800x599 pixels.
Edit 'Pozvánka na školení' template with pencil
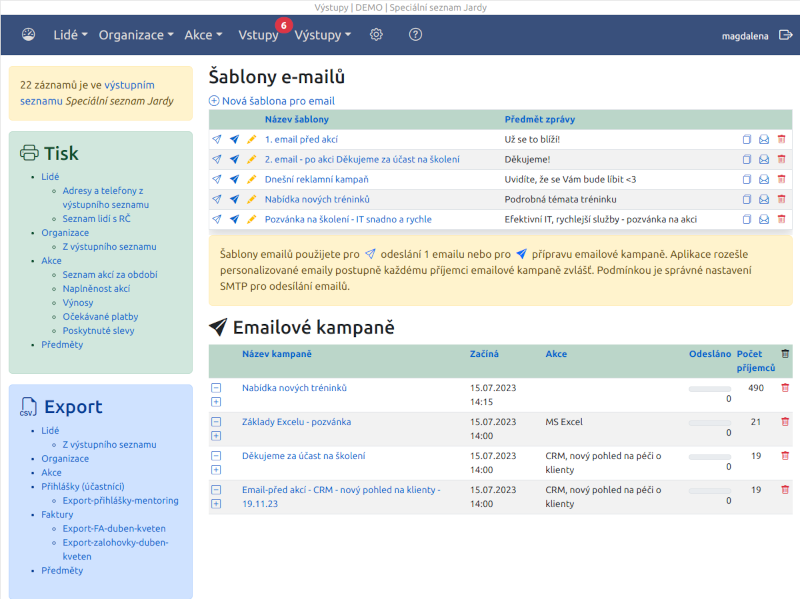252,219
